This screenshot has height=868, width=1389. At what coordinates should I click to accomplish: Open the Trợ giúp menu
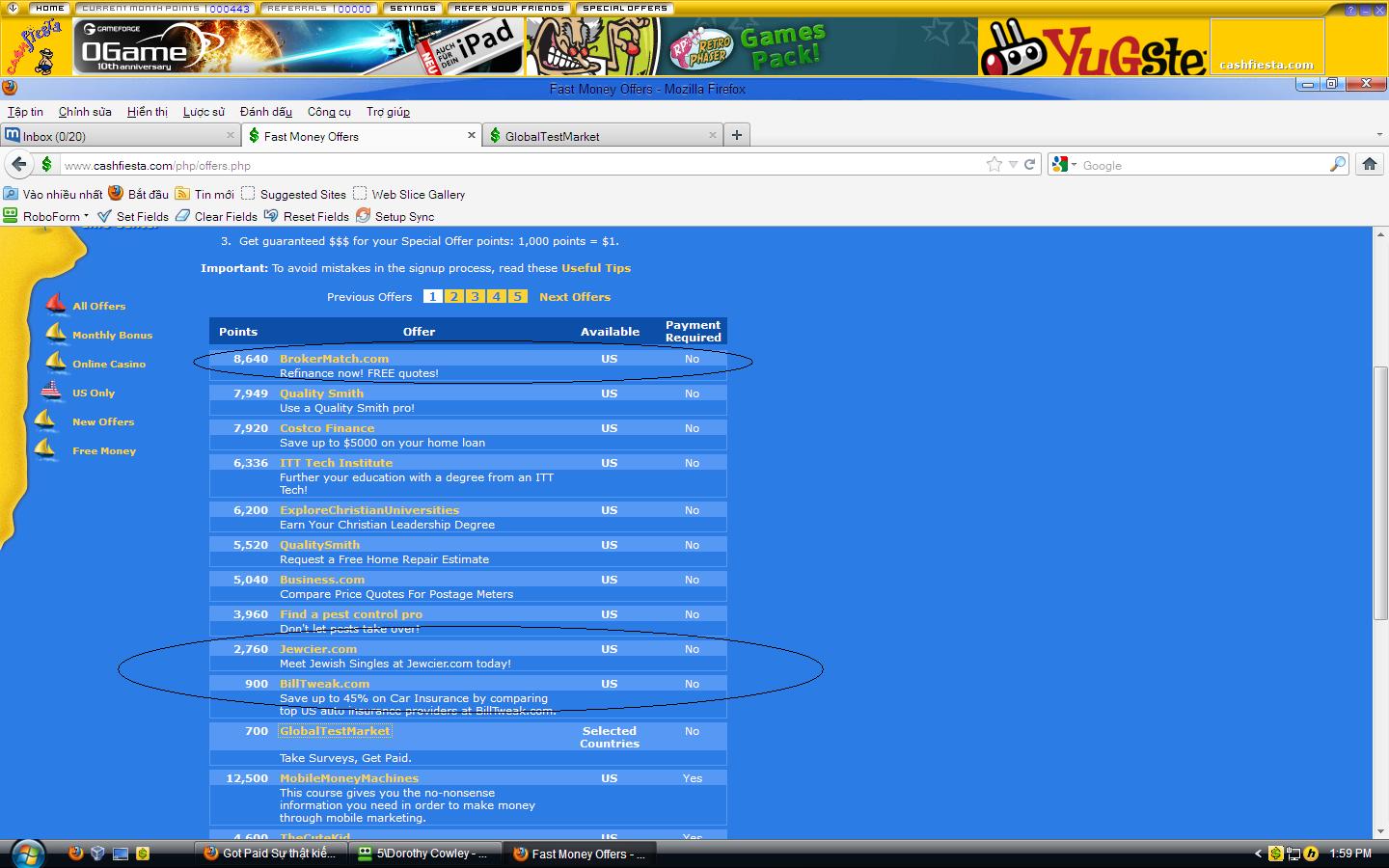[388, 112]
